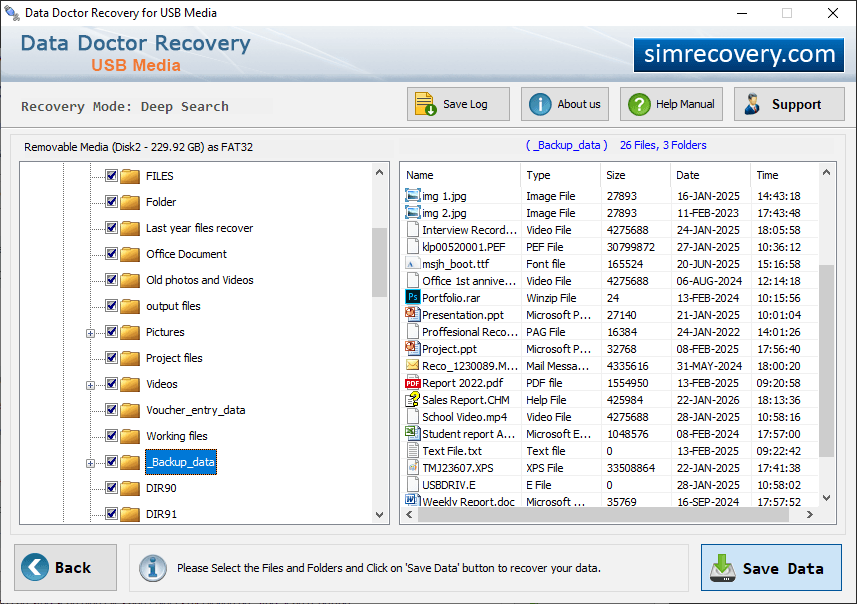Sort by the Size column header
857x604 pixels.
(635, 175)
